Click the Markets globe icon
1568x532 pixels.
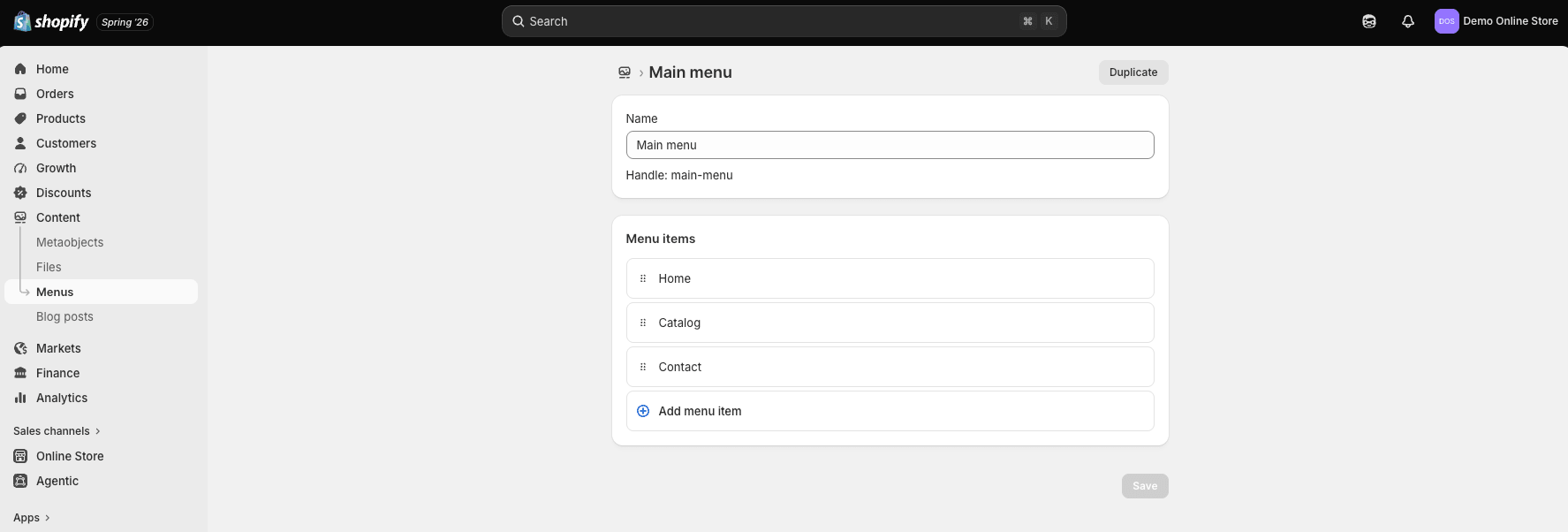[x=20, y=348]
